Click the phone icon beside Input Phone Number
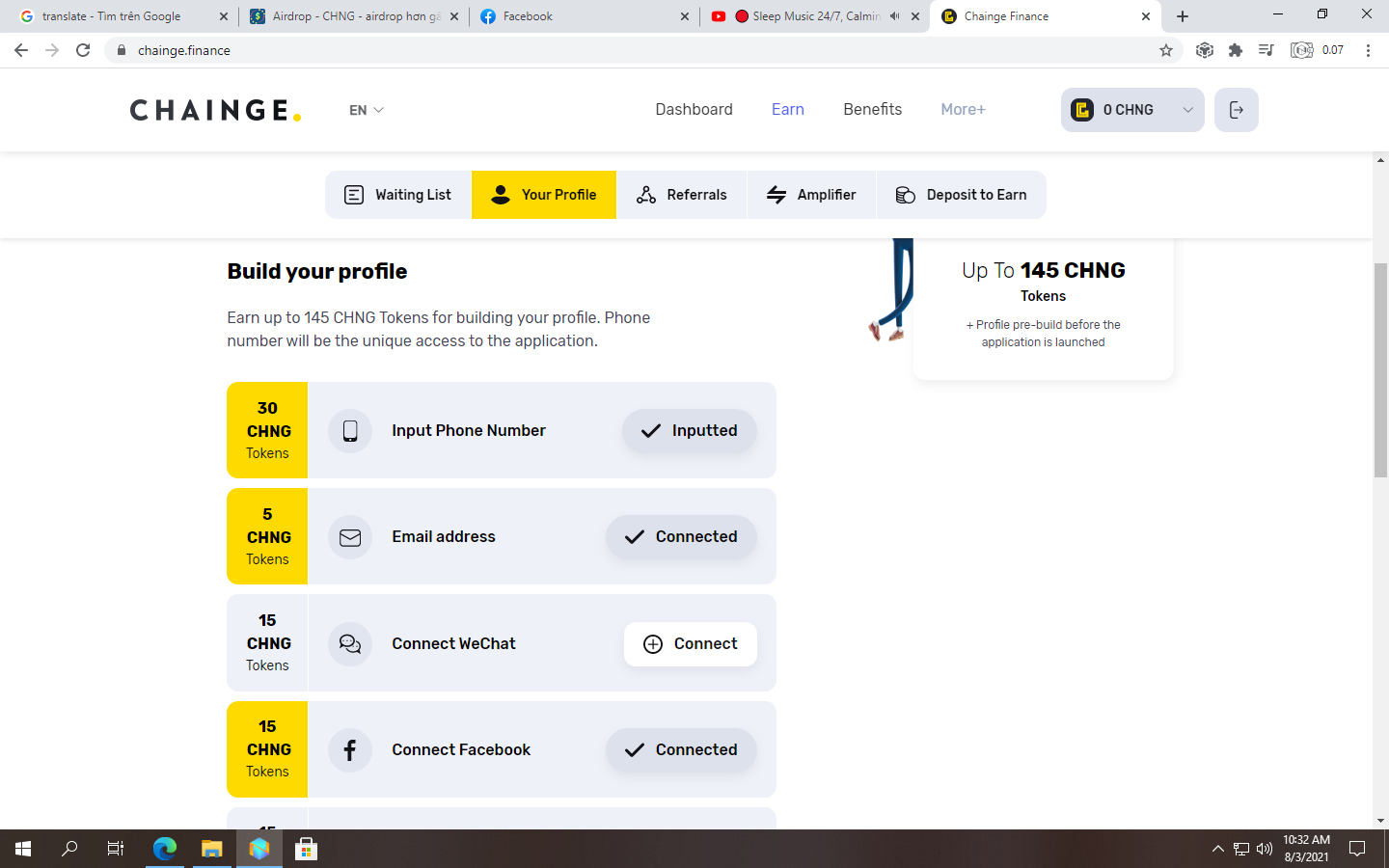Image resolution: width=1389 pixels, height=868 pixels. [x=350, y=430]
